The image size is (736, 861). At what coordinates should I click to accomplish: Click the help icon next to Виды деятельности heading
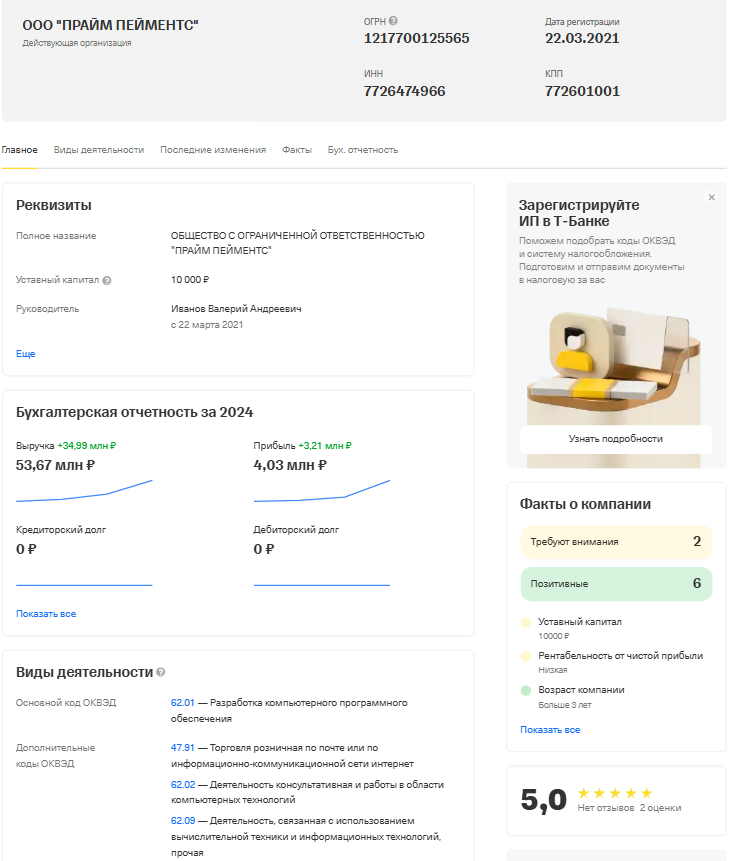pos(161,673)
